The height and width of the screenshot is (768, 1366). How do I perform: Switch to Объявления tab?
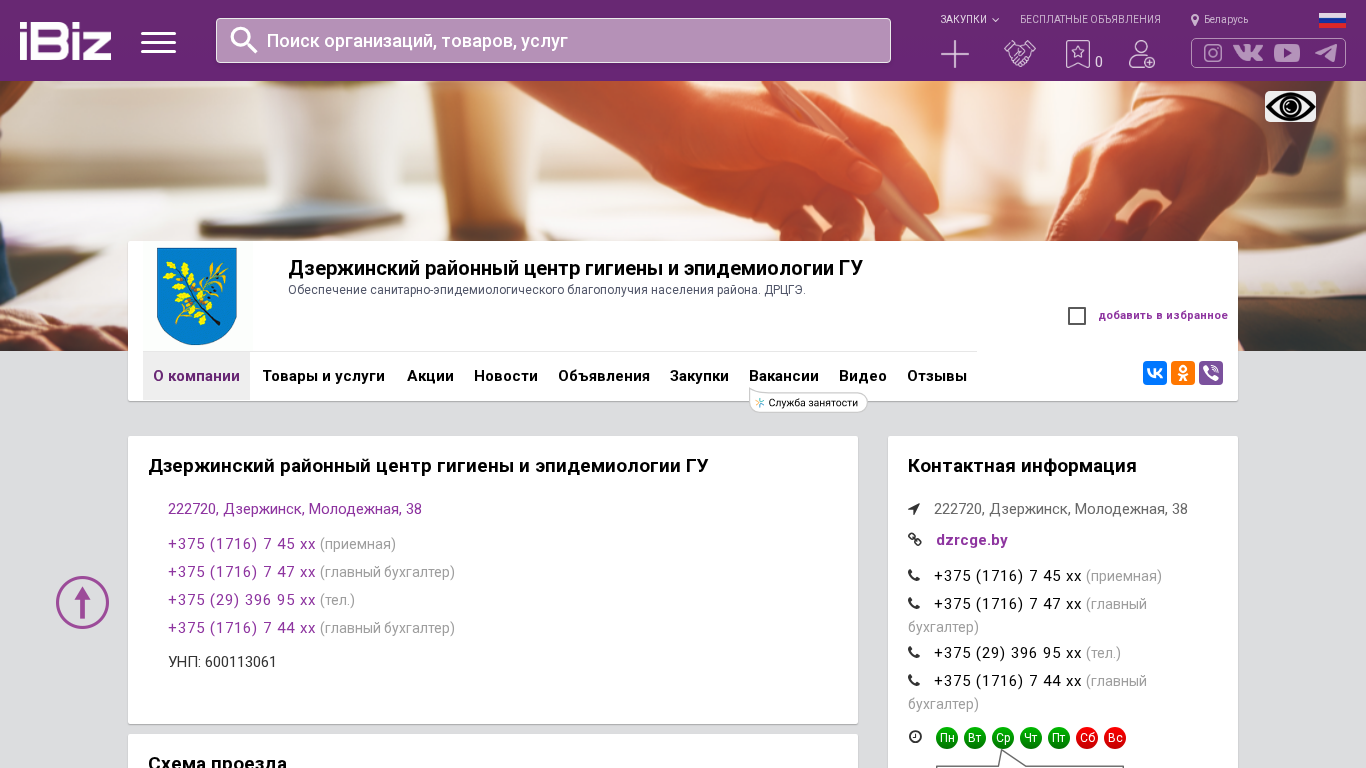[x=604, y=376]
